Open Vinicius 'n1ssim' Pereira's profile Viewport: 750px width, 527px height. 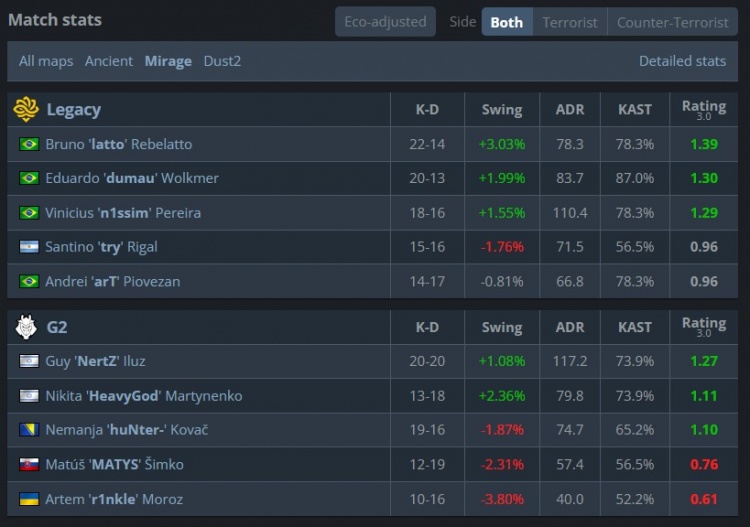123,213
